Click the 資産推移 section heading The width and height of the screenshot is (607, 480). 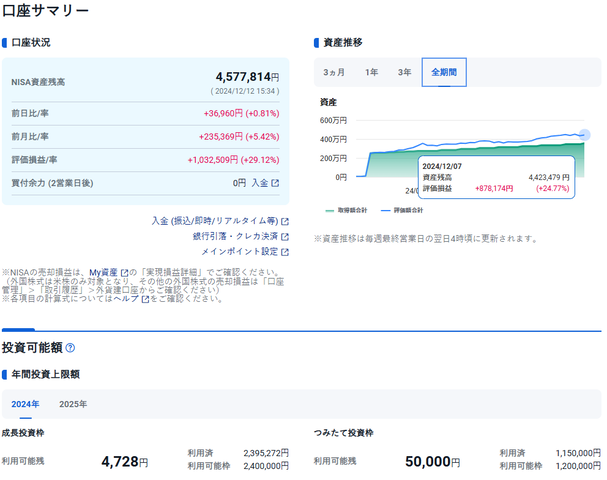pyautogui.click(x=343, y=43)
